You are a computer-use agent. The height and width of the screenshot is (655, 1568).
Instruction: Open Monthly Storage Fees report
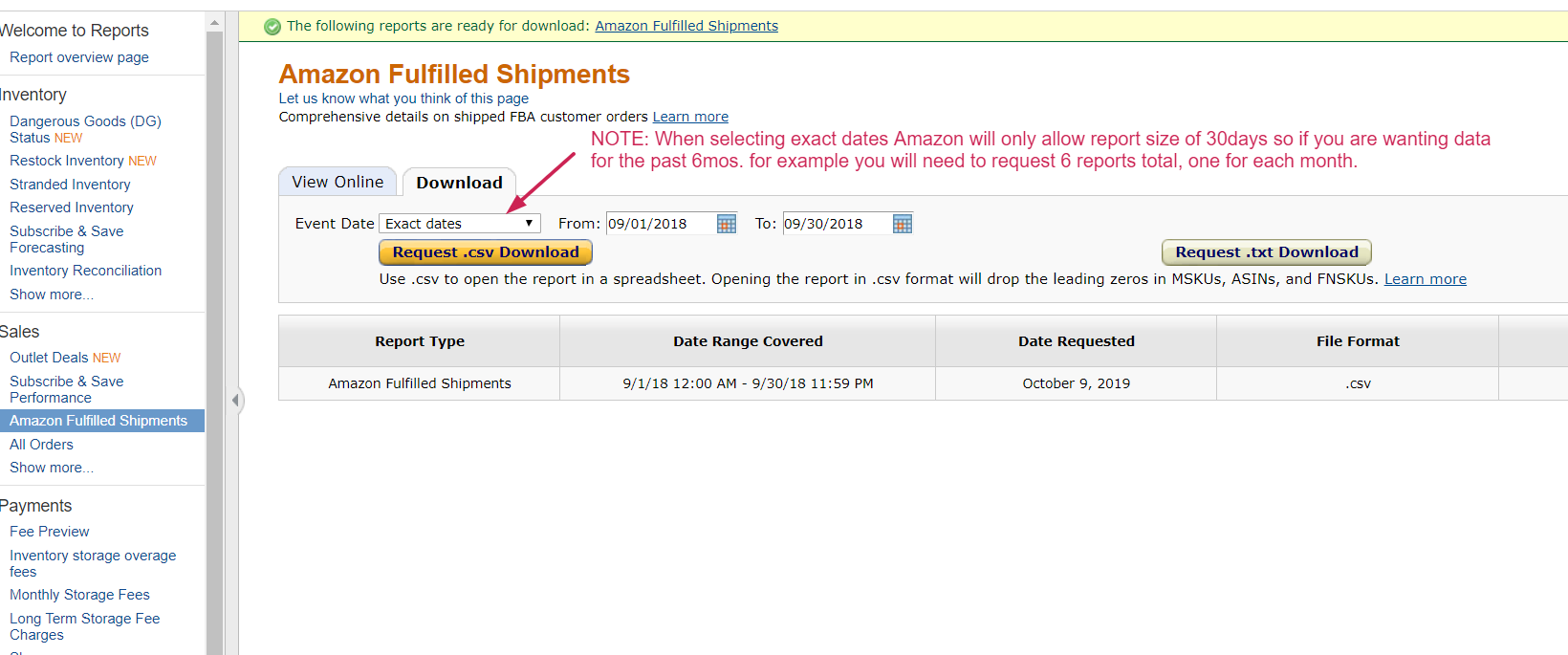[x=79, y=595]
